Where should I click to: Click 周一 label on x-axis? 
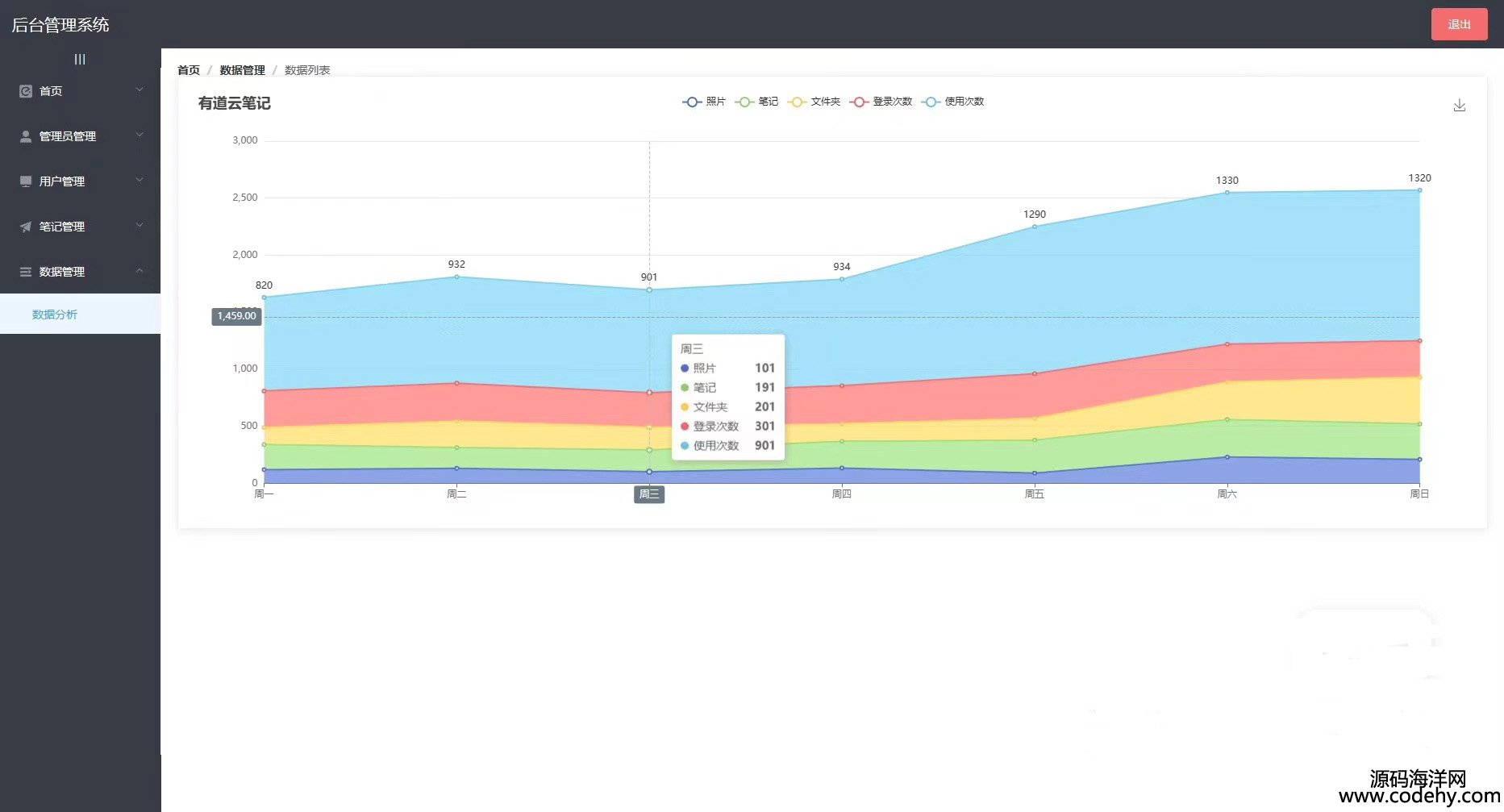pyautogui.click(x=264, y=493)
